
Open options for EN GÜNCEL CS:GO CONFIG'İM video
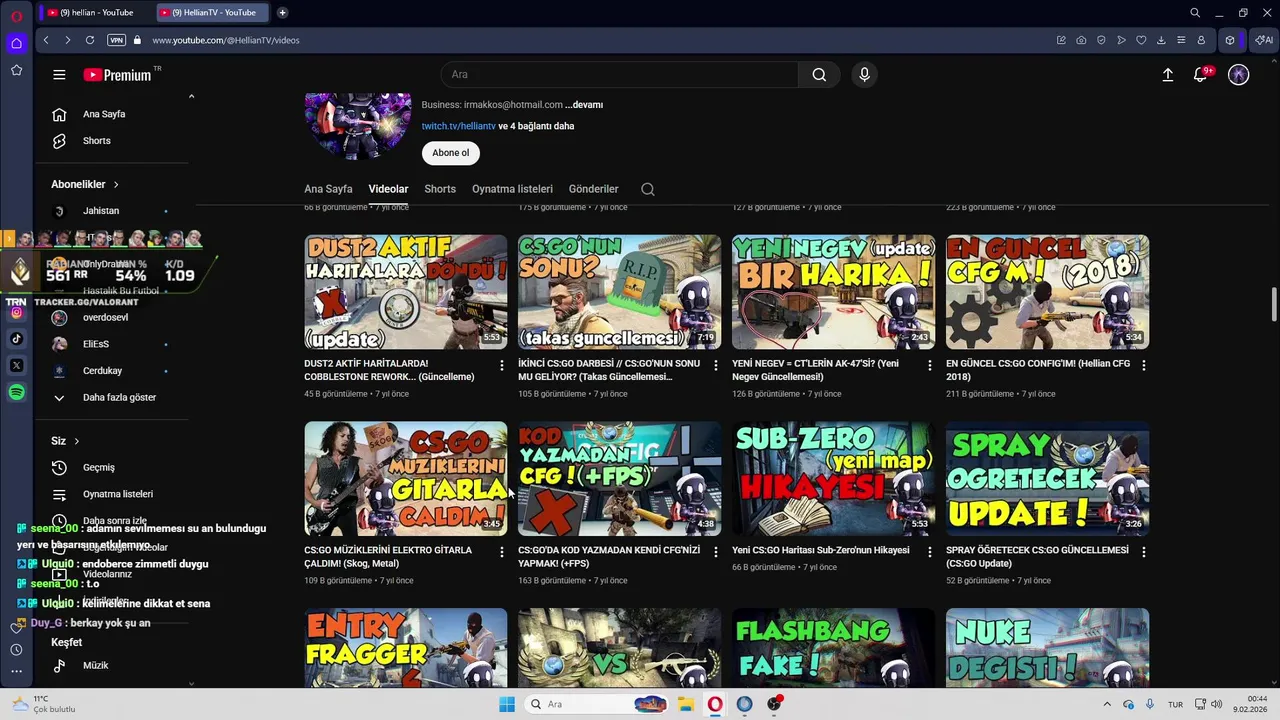click(1144, 365)
